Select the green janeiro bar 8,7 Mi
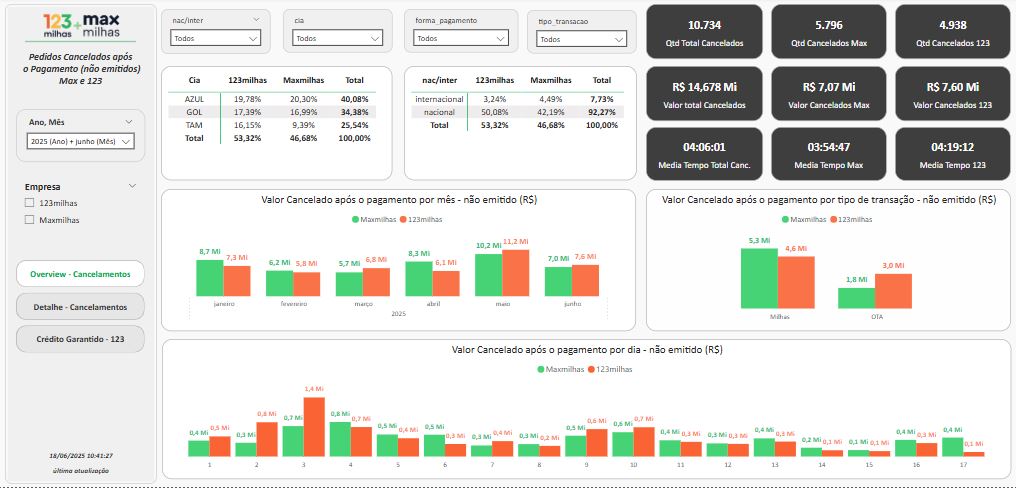Image resolution: width=1016 pixels, height=488 pixels. coord(210,278)
